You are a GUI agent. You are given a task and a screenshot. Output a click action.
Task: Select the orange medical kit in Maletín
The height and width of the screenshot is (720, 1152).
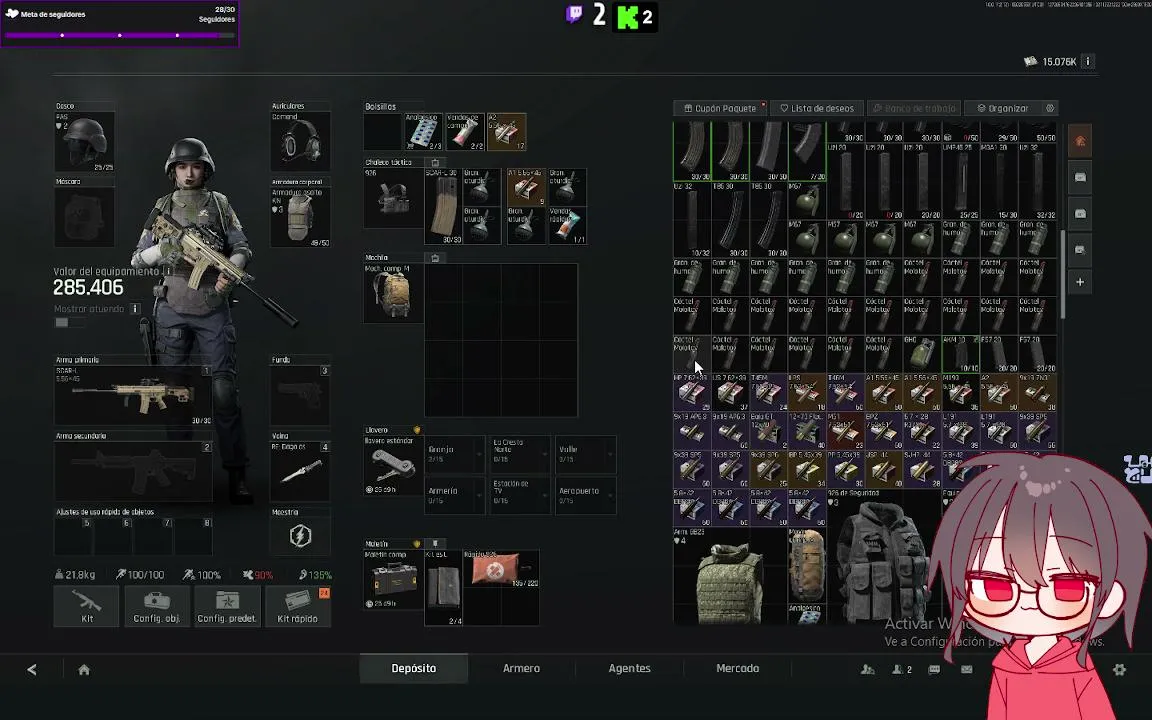[501, 569]
